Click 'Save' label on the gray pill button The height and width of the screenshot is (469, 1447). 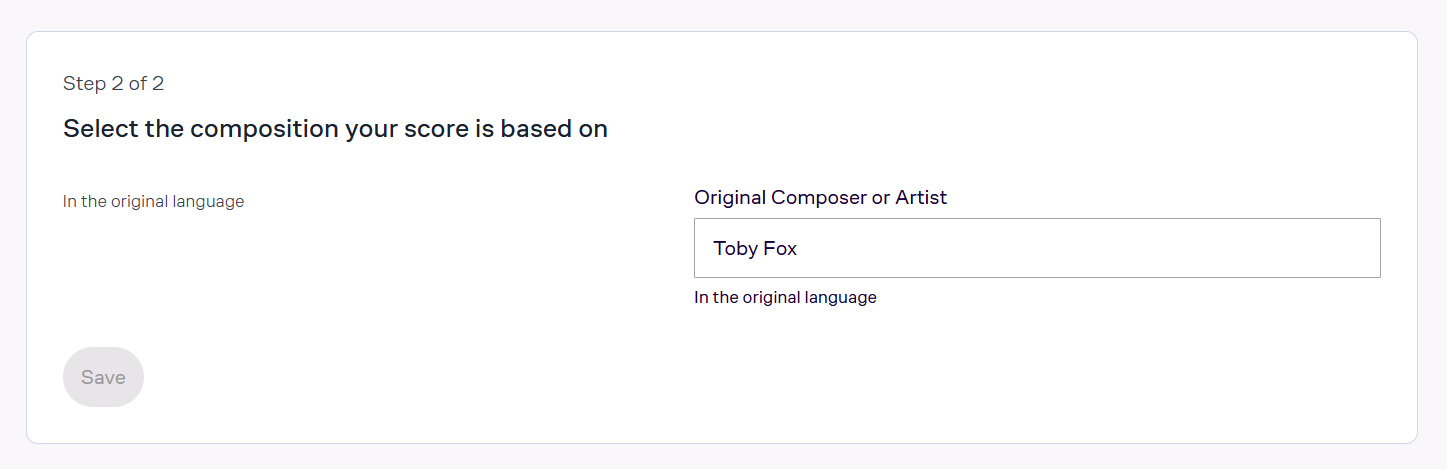click(103, 377)
